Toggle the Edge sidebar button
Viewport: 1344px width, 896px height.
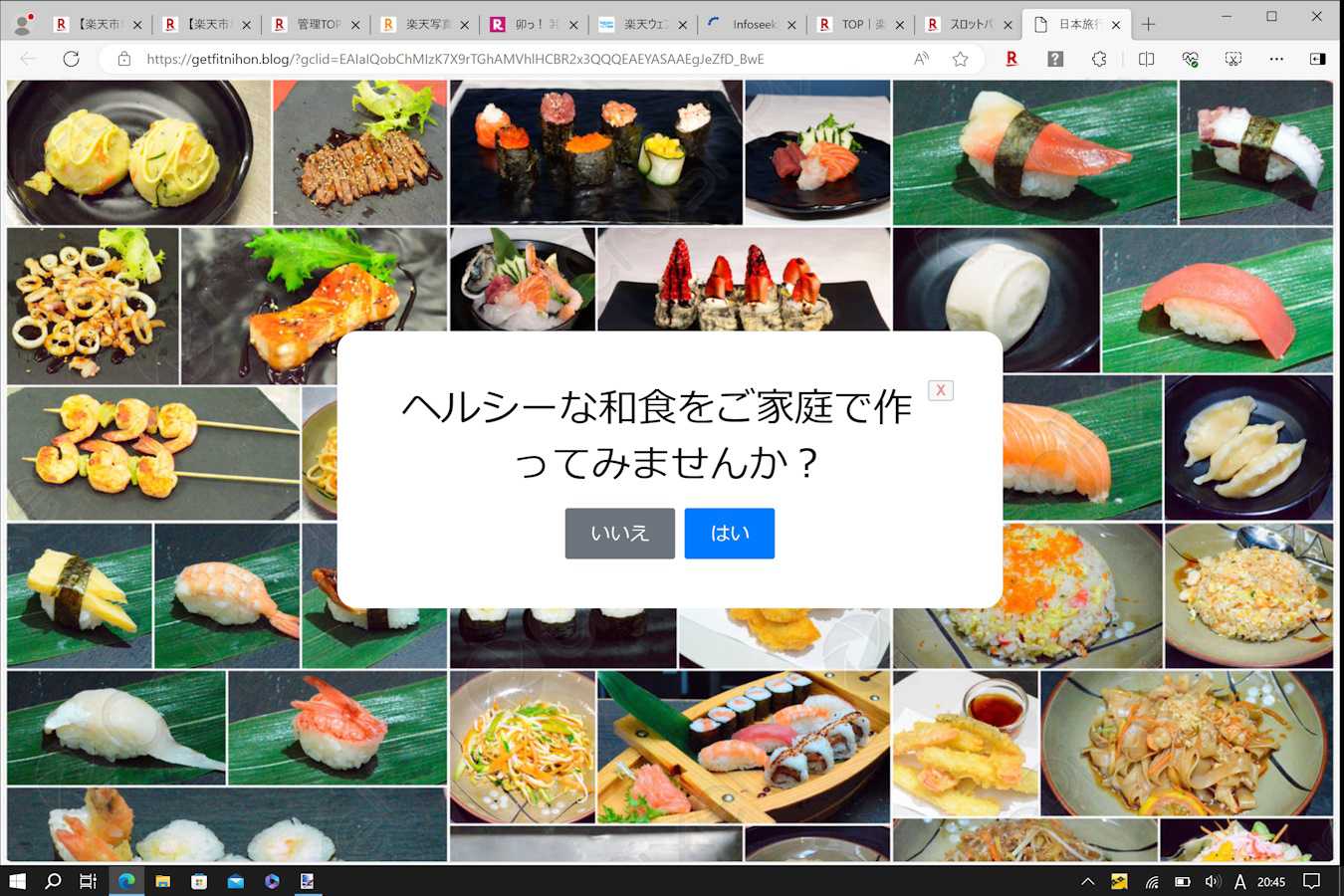pyautogui.click(x=1317, y=59)
